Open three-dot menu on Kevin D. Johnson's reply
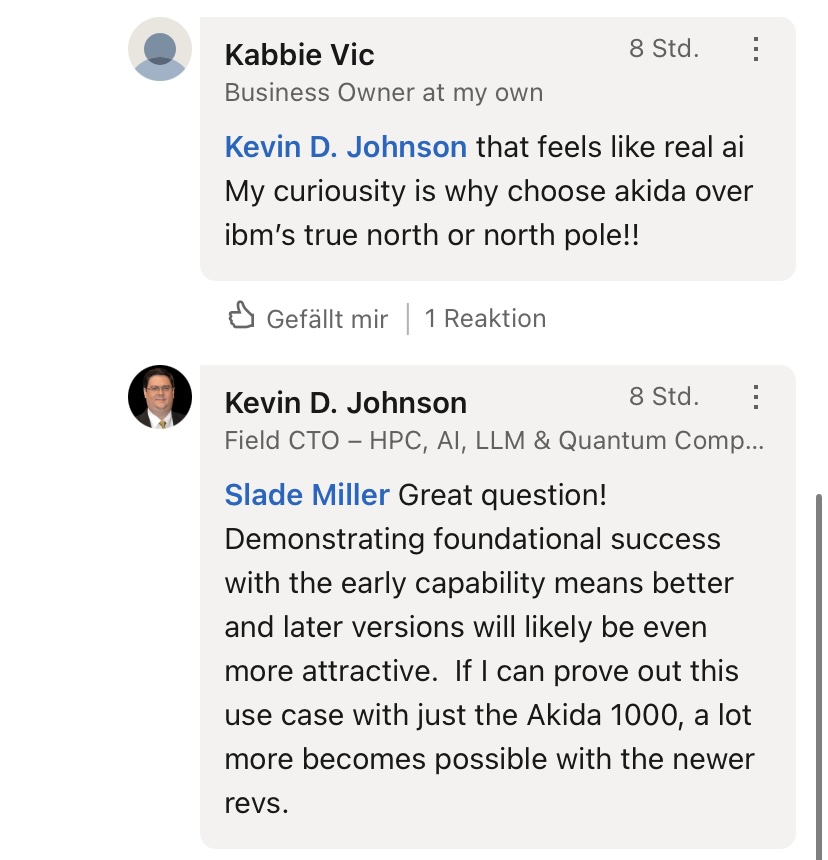 (x=756, y=397)
